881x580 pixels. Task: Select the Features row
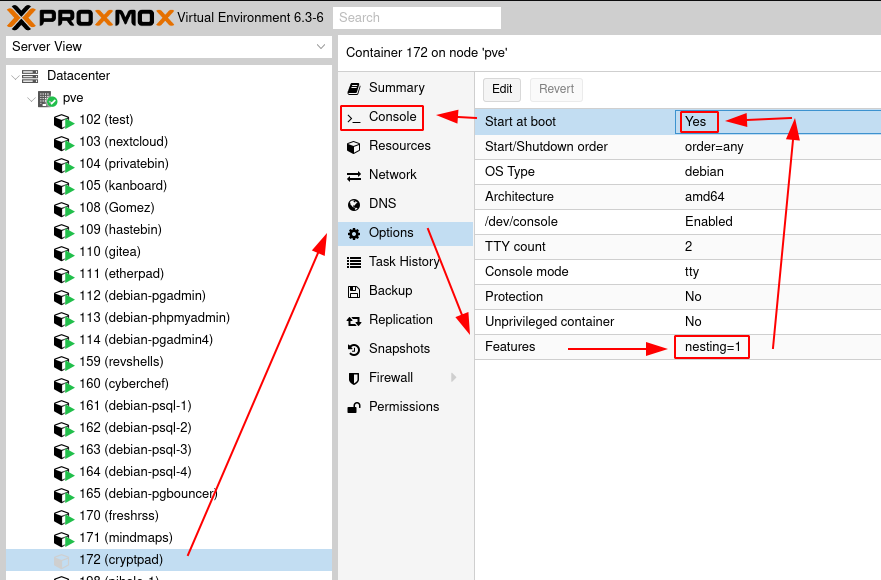(x=678, y=347)
